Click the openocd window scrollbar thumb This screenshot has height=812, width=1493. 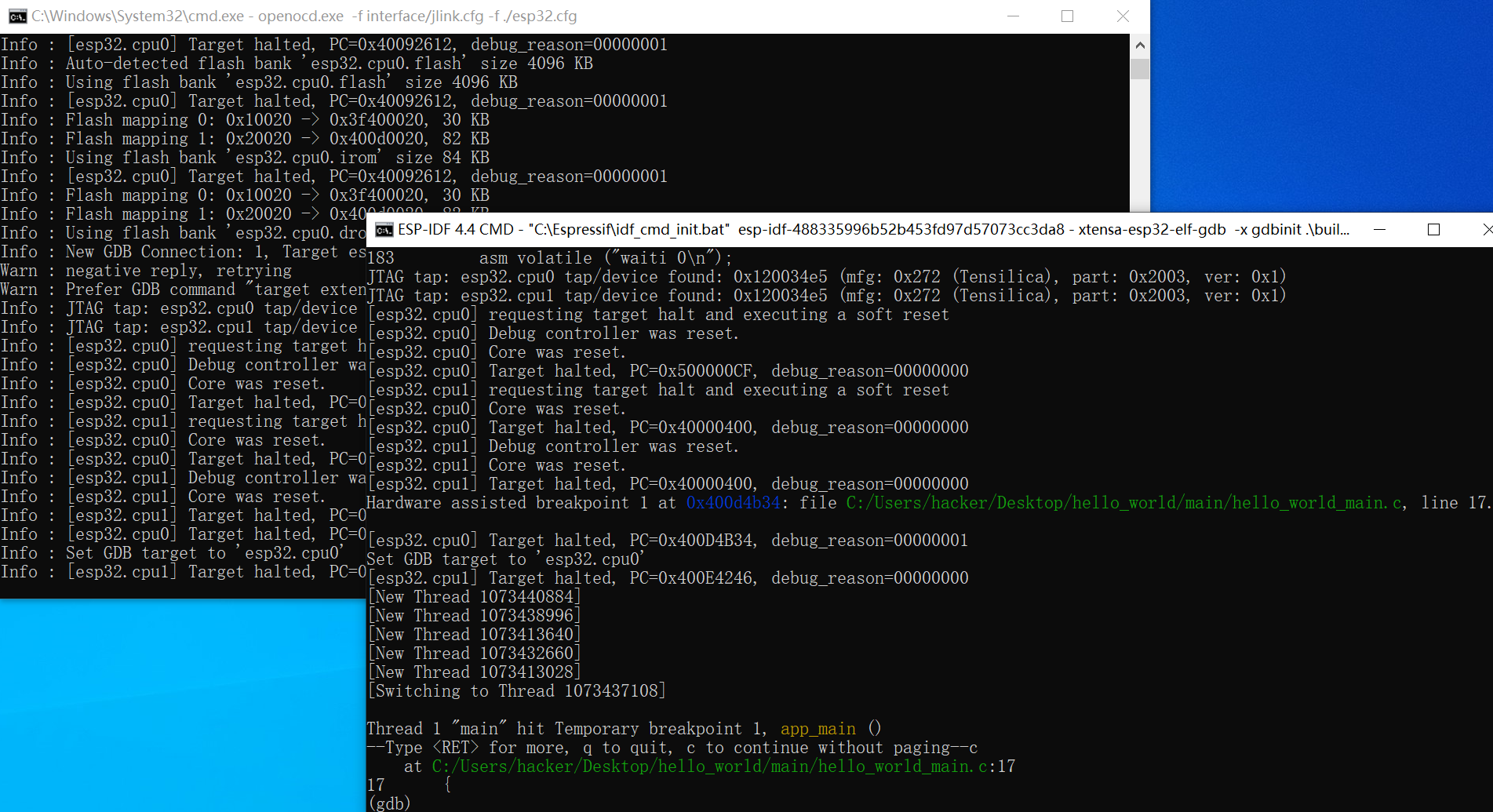tap(1140, 68)
